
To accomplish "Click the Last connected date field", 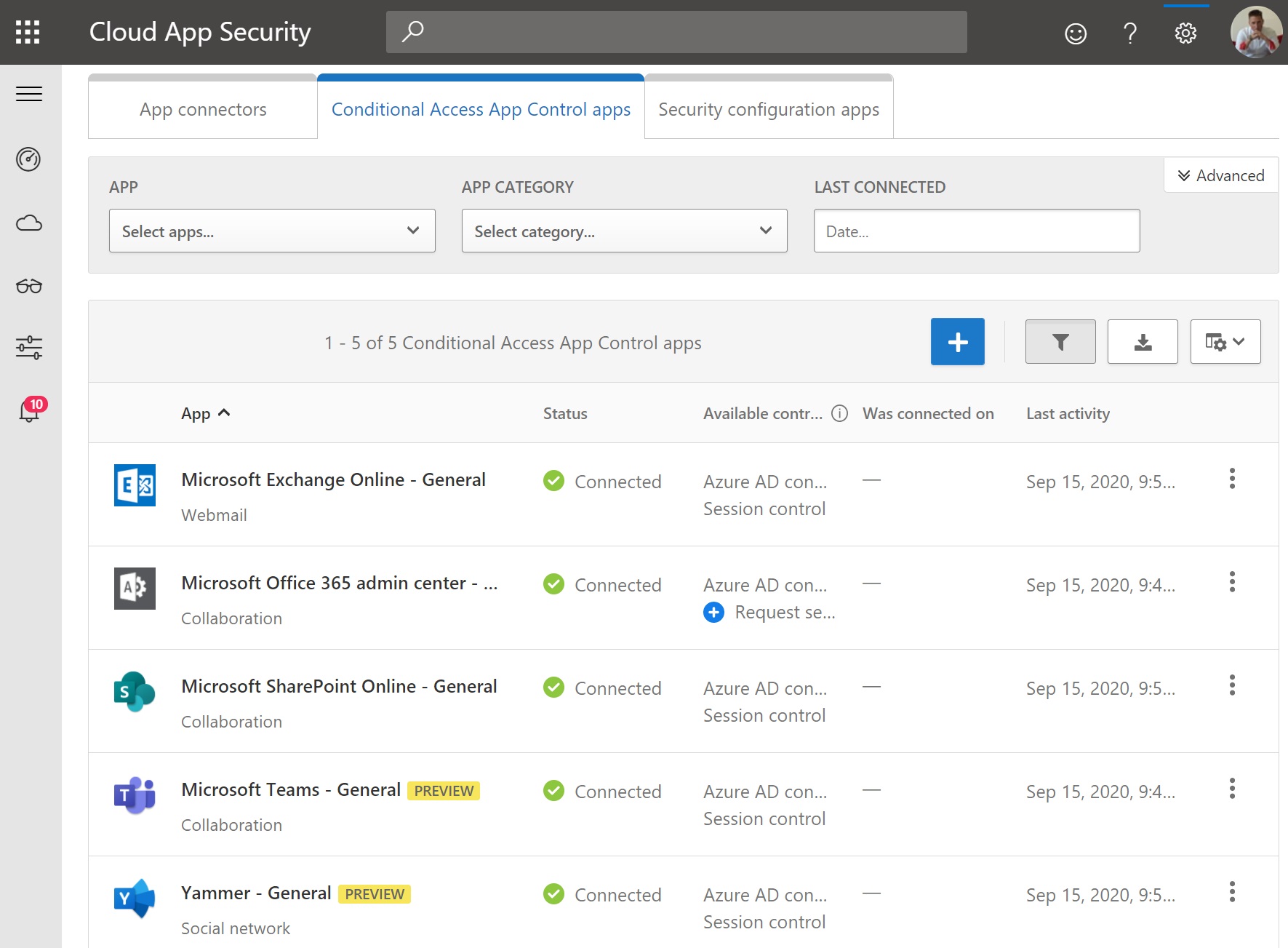I will tap(976, 231).
